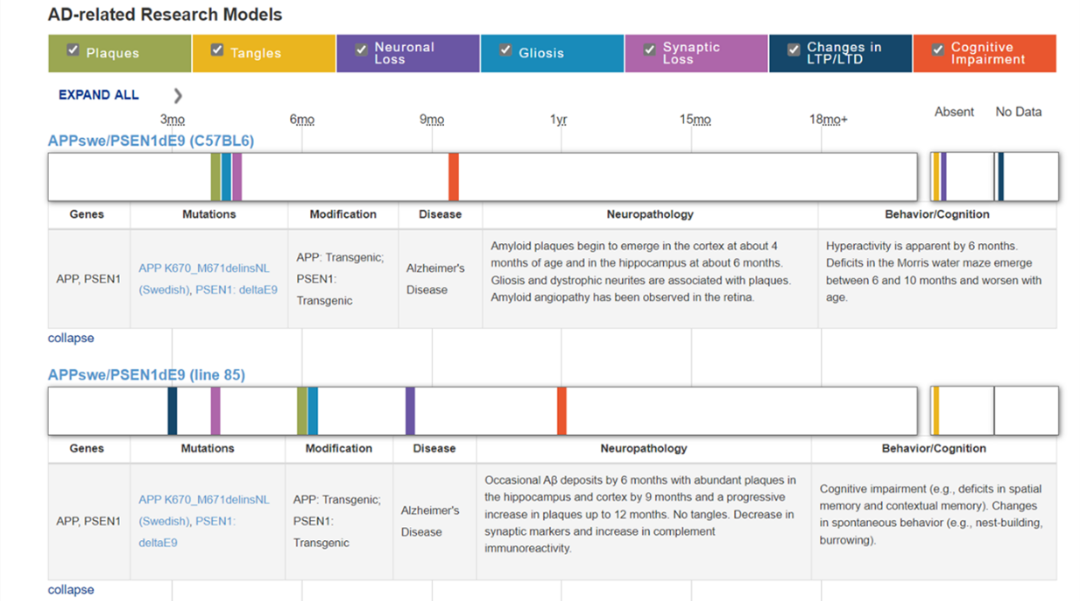
Task: Toggle the Cognitive Impairment checkbox
Action: coord(937,50)
